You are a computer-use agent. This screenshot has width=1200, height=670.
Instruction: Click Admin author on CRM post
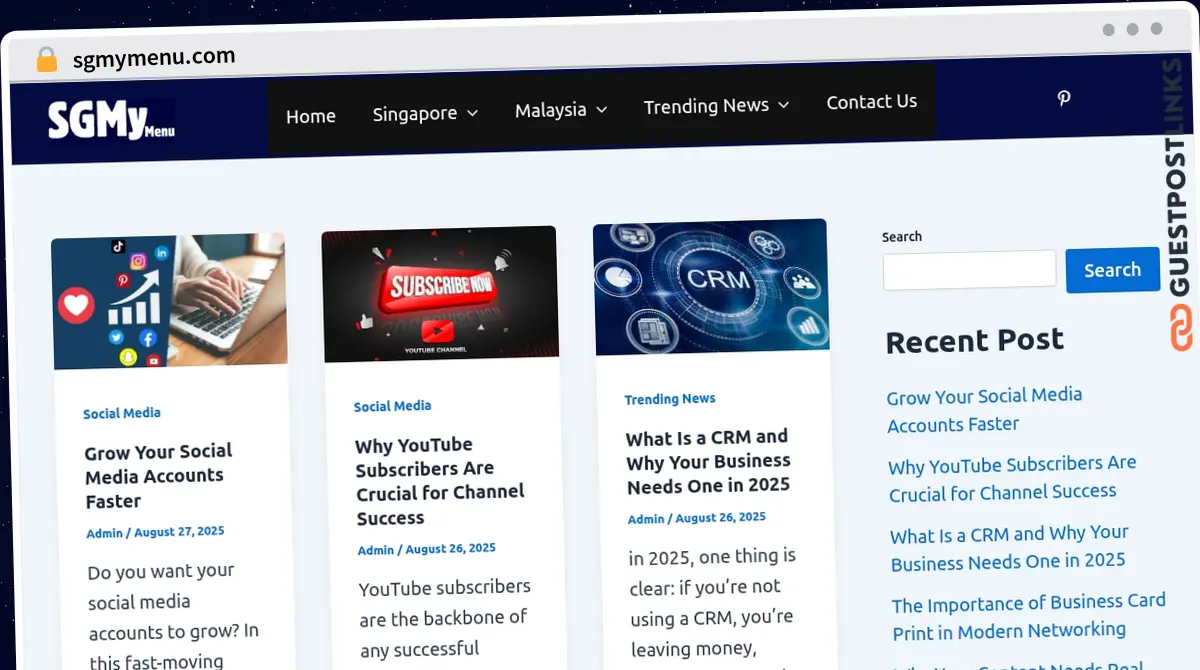(x=646, y=519)
